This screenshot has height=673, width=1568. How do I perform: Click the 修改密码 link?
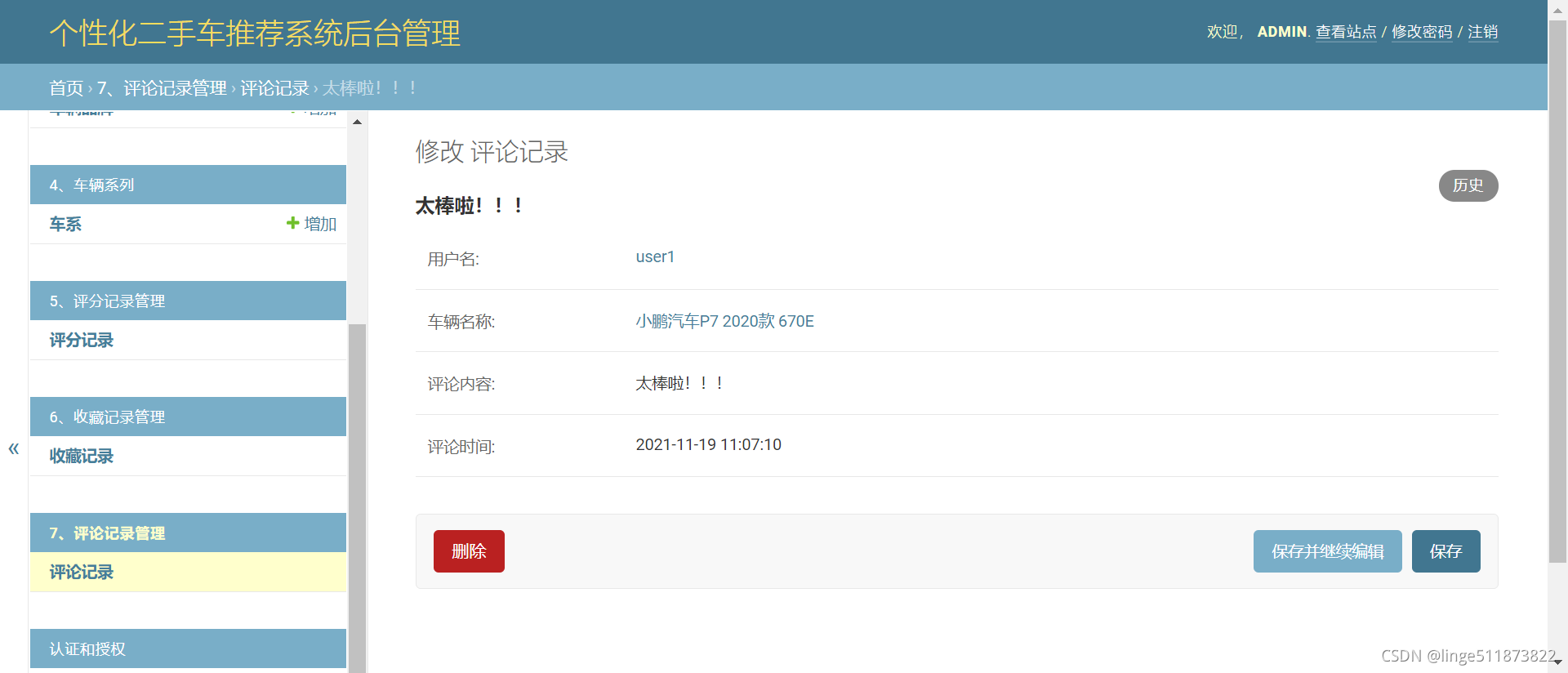[x=1422, y=32]
